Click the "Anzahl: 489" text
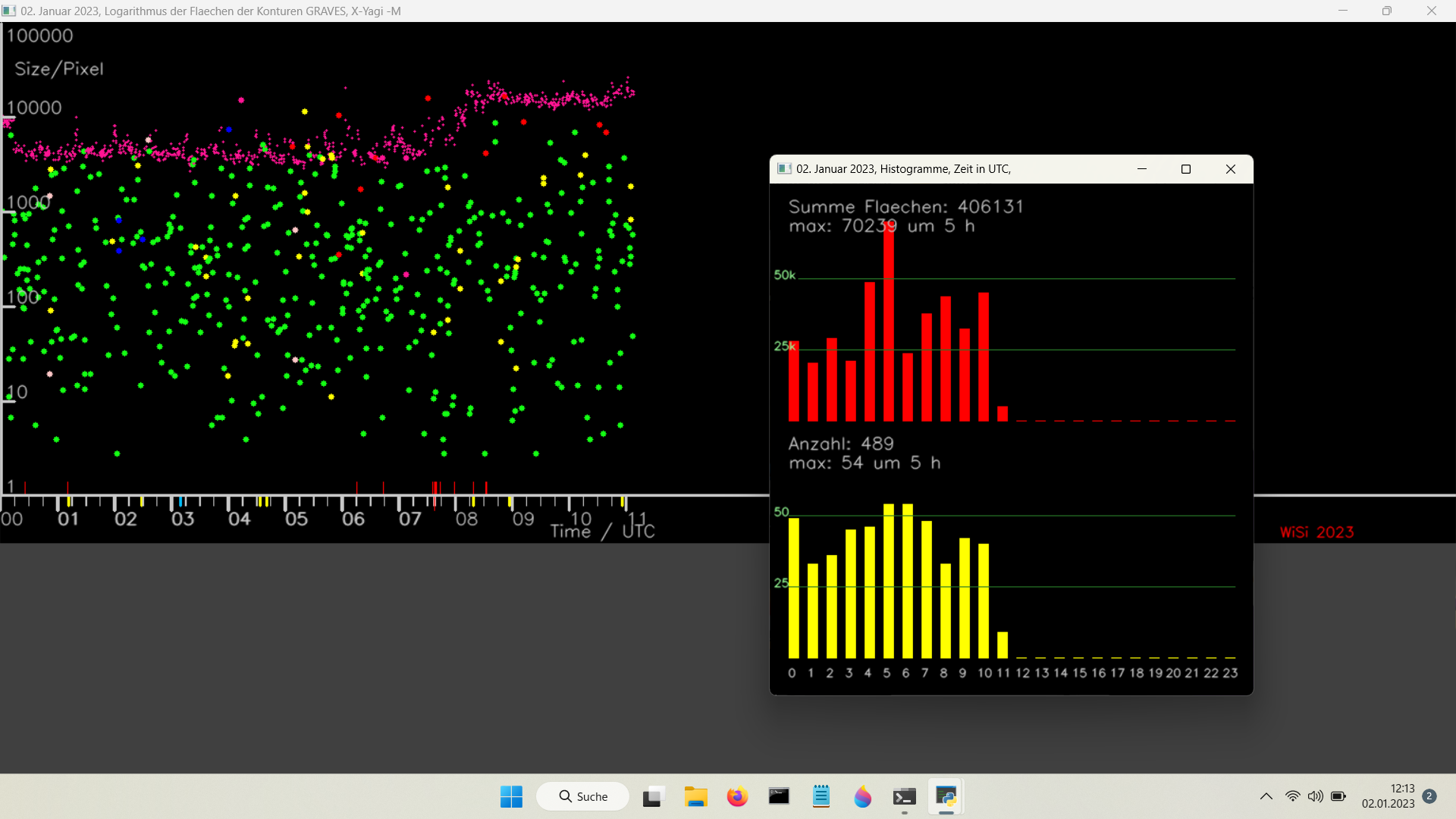Image resolution: width=1456 pixels, height=819 pixels. pos(841,444)
